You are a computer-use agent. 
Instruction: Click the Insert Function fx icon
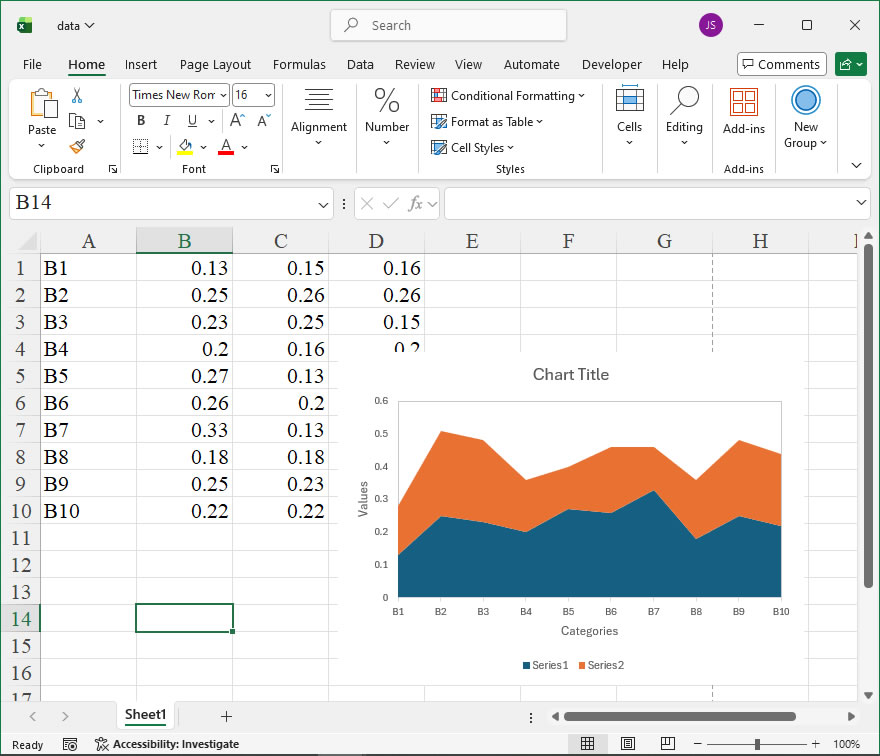(x=415, y=204)
